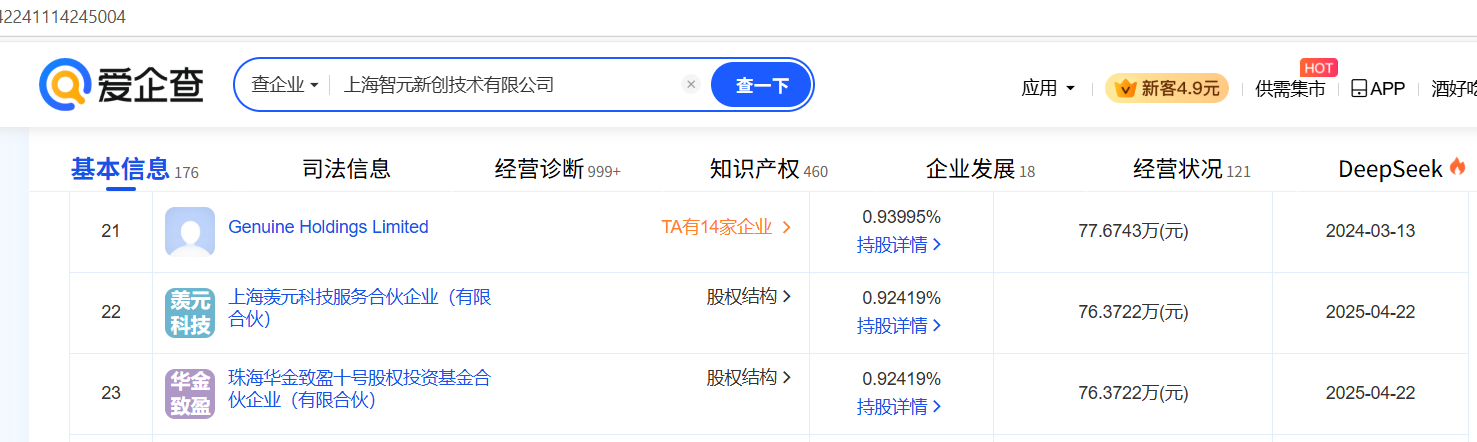The height and width of the screenshot is (442, 1477).
Task: Open the 供需集市 link
Action: coord(1290,88)
